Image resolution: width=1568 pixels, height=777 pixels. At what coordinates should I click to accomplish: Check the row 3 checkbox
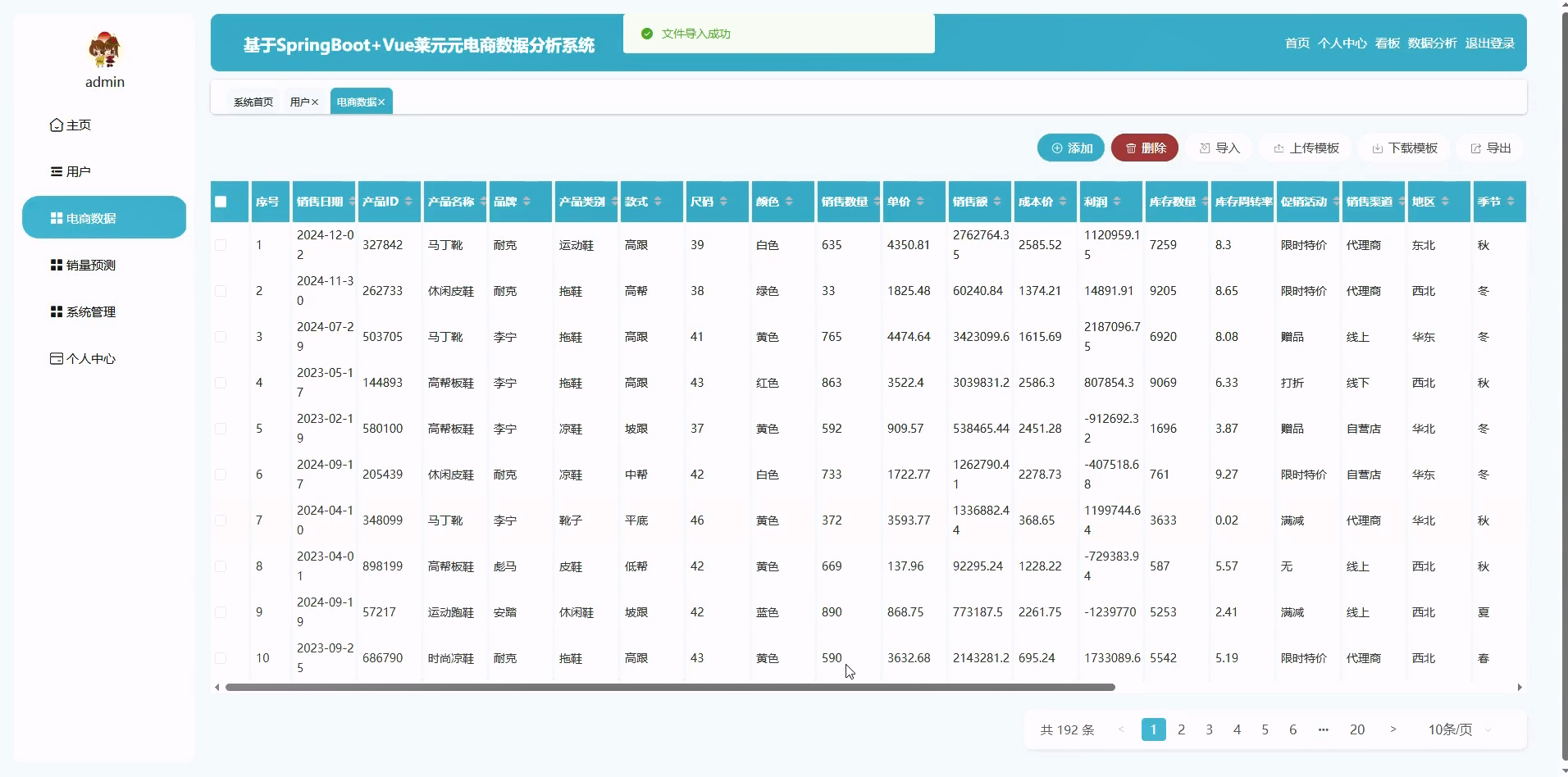tap(221, 337)
